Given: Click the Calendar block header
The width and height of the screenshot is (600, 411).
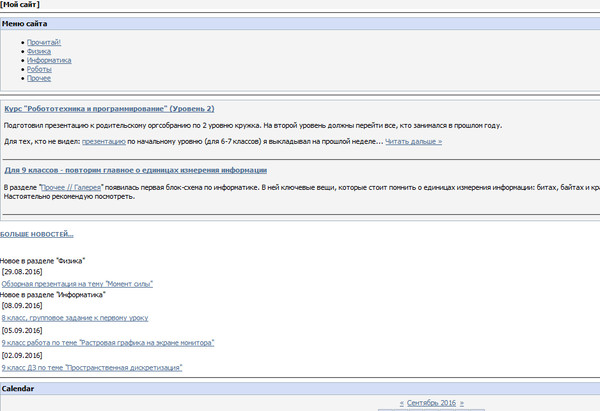Looking at the screenshot, I should point(300,389).
